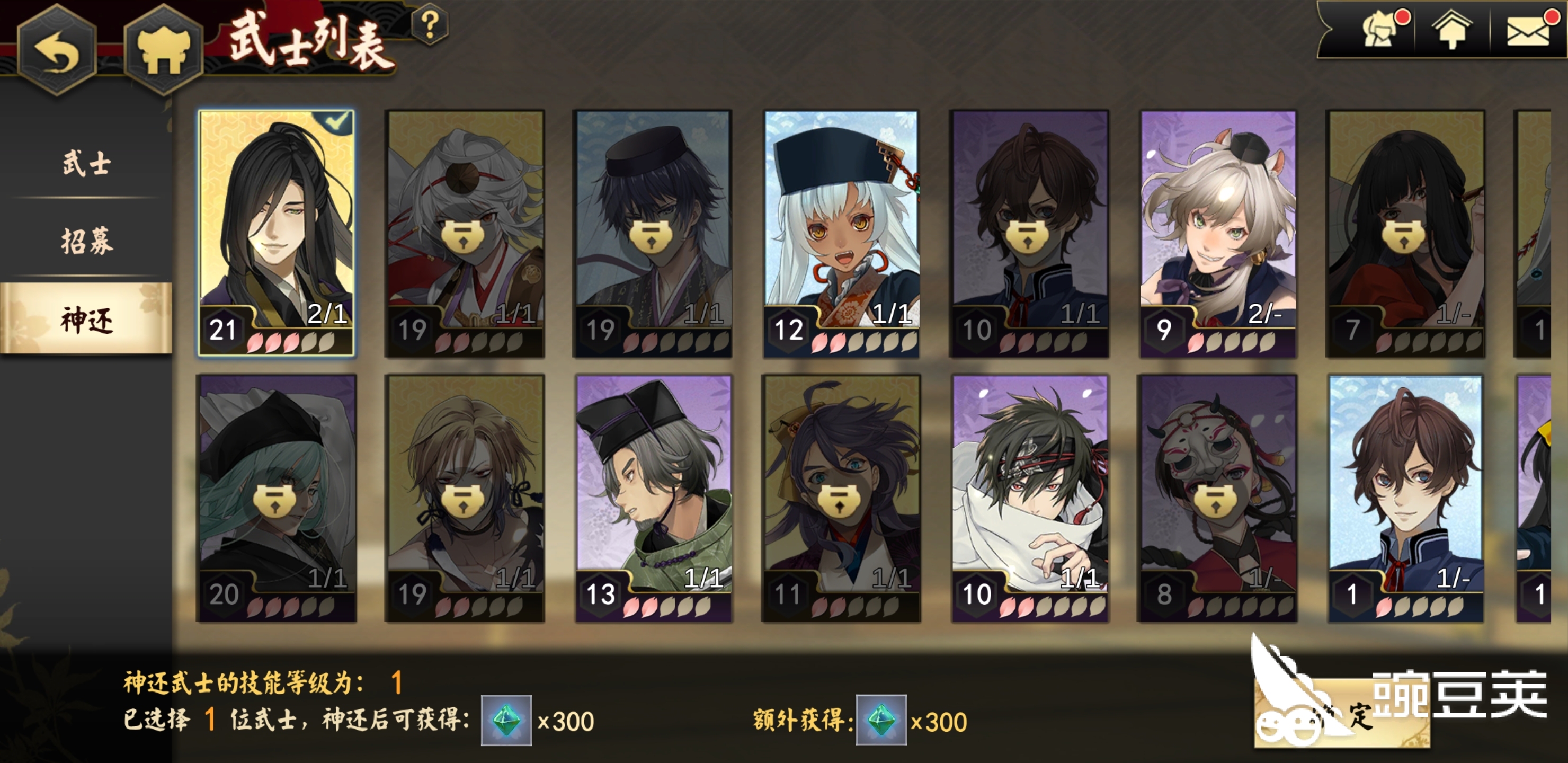1568x763 pixels.
Task: Open the fox character notification icon
Action: tap(1382, 29)
